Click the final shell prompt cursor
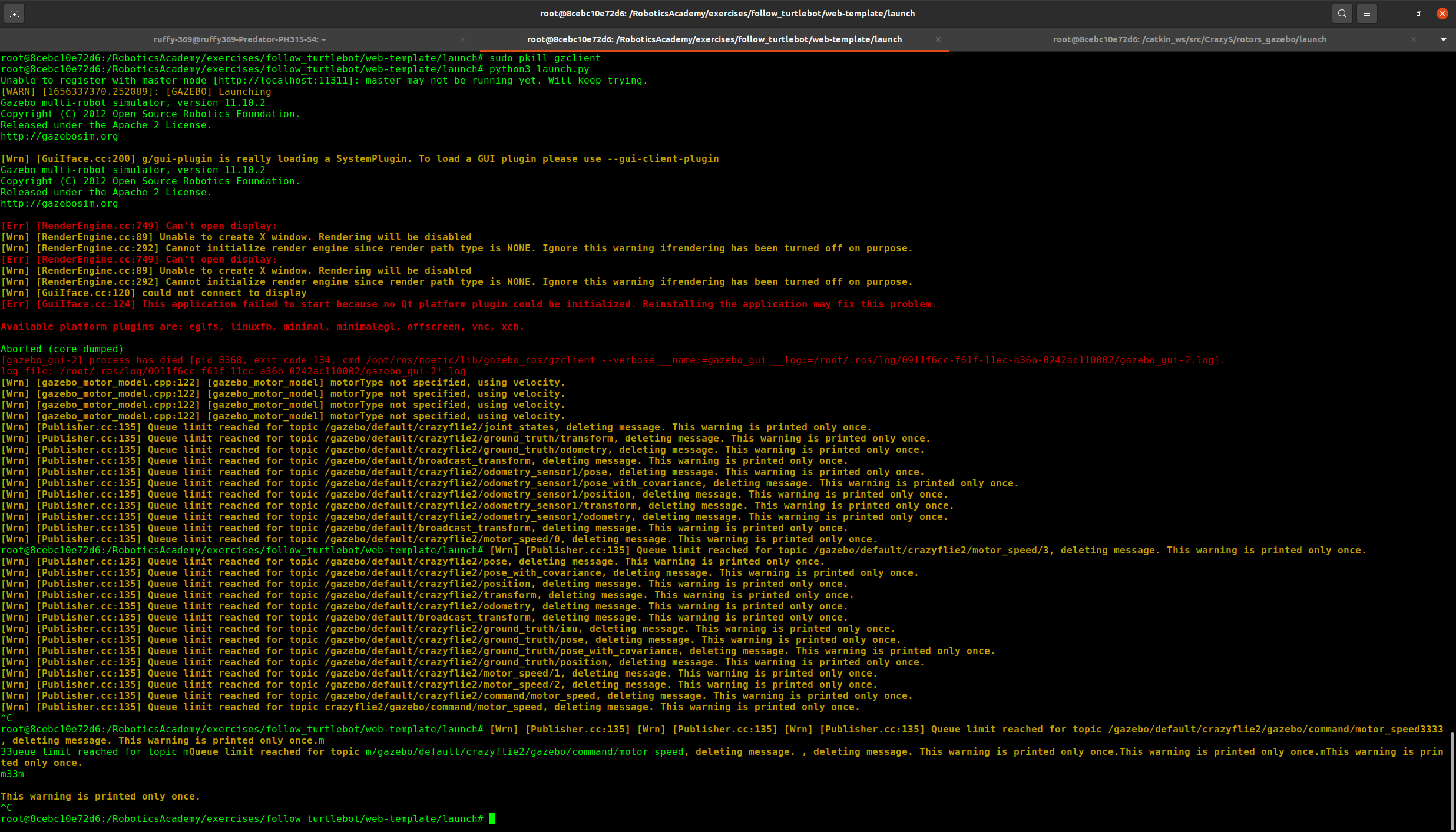The image size is (1456, 832). pos(492,819)
